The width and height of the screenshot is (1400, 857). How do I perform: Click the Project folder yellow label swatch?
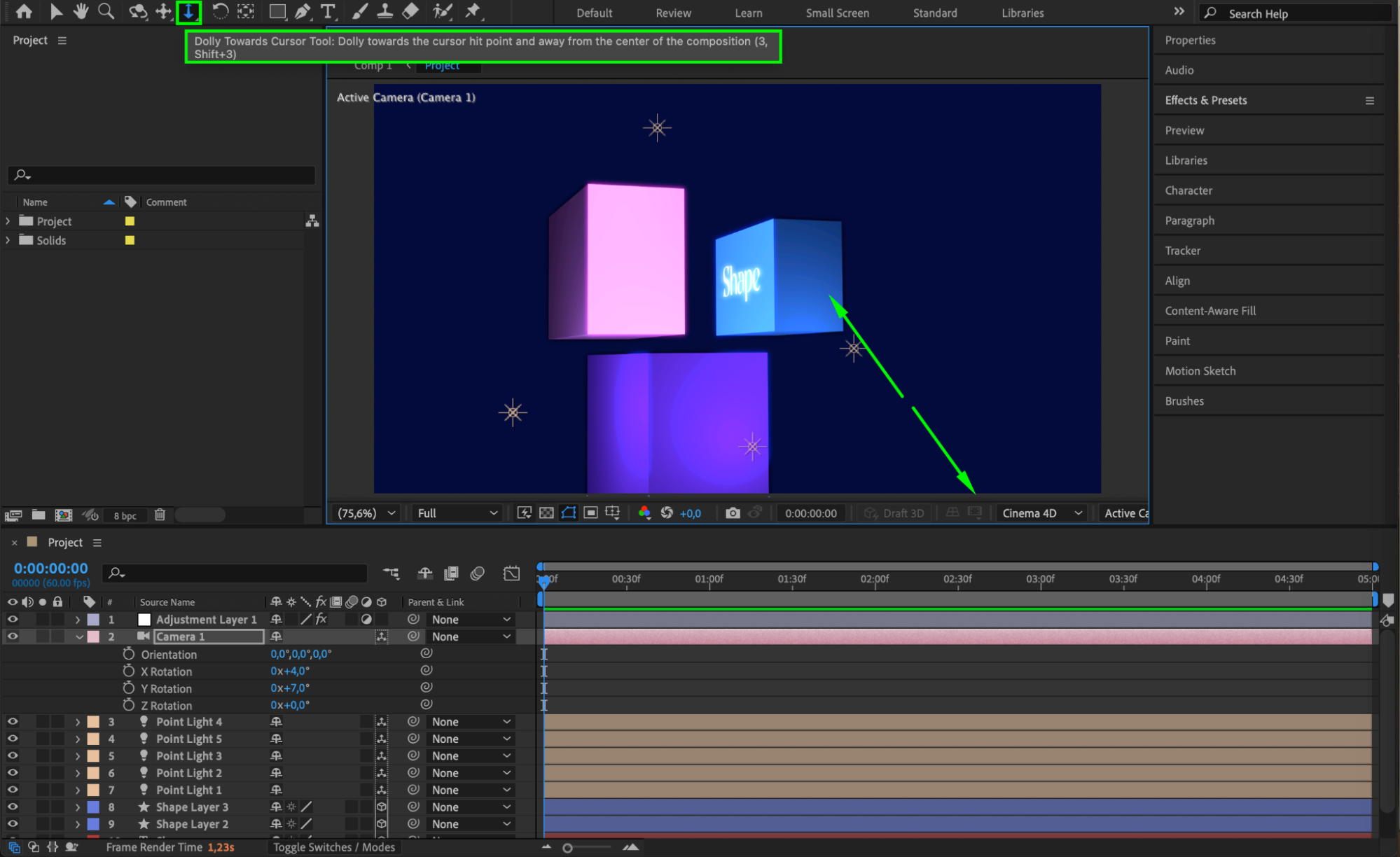130,221
